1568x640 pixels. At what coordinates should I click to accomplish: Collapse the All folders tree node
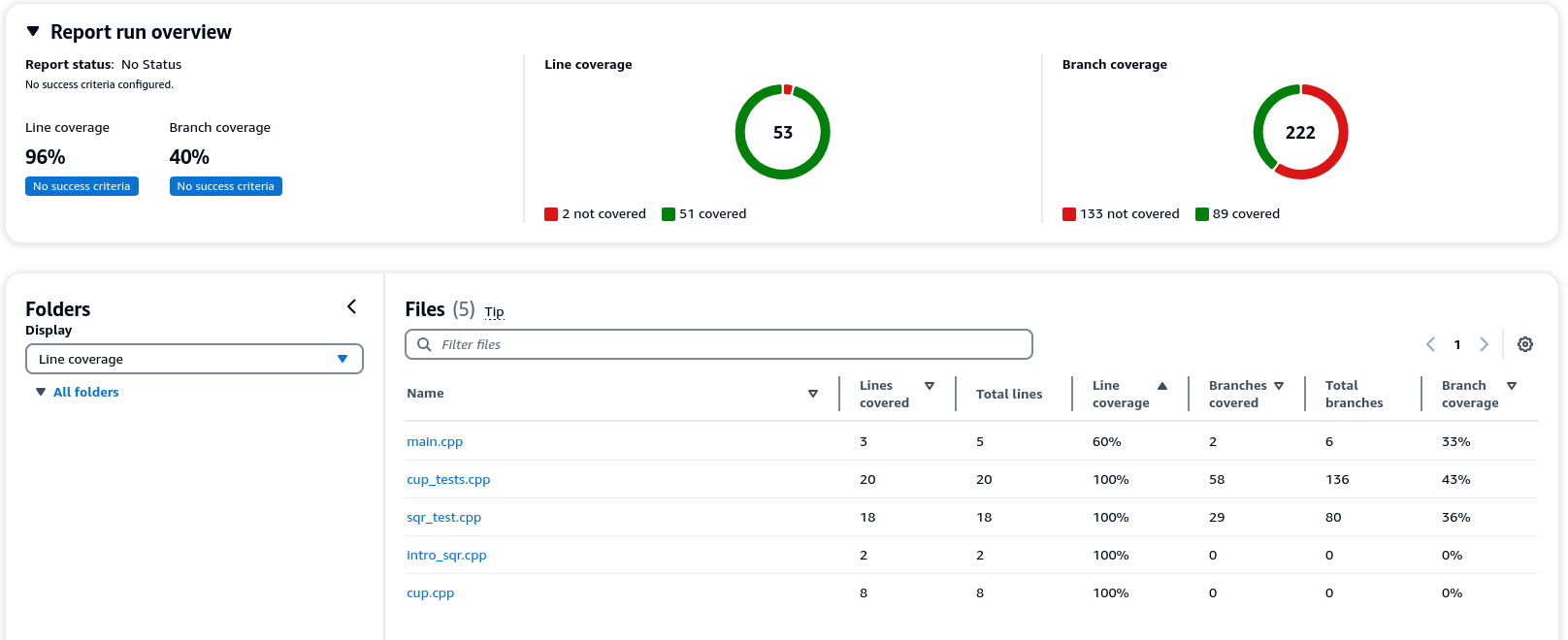[41, 392]
